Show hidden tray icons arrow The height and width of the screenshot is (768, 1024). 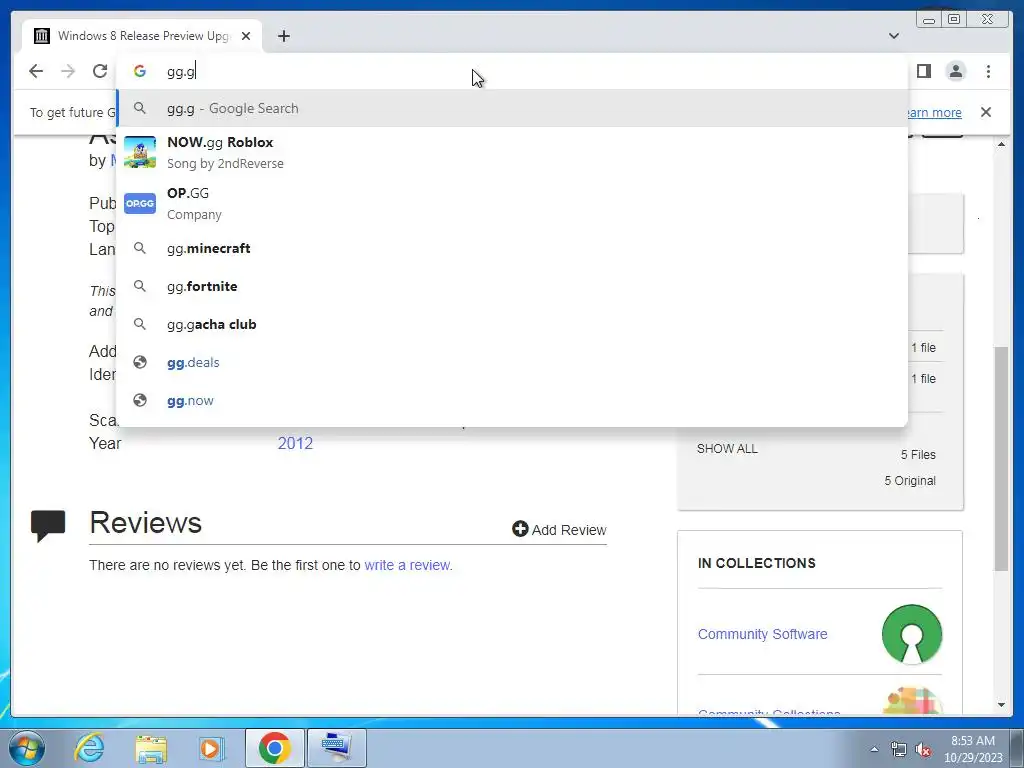pos(874,749)
